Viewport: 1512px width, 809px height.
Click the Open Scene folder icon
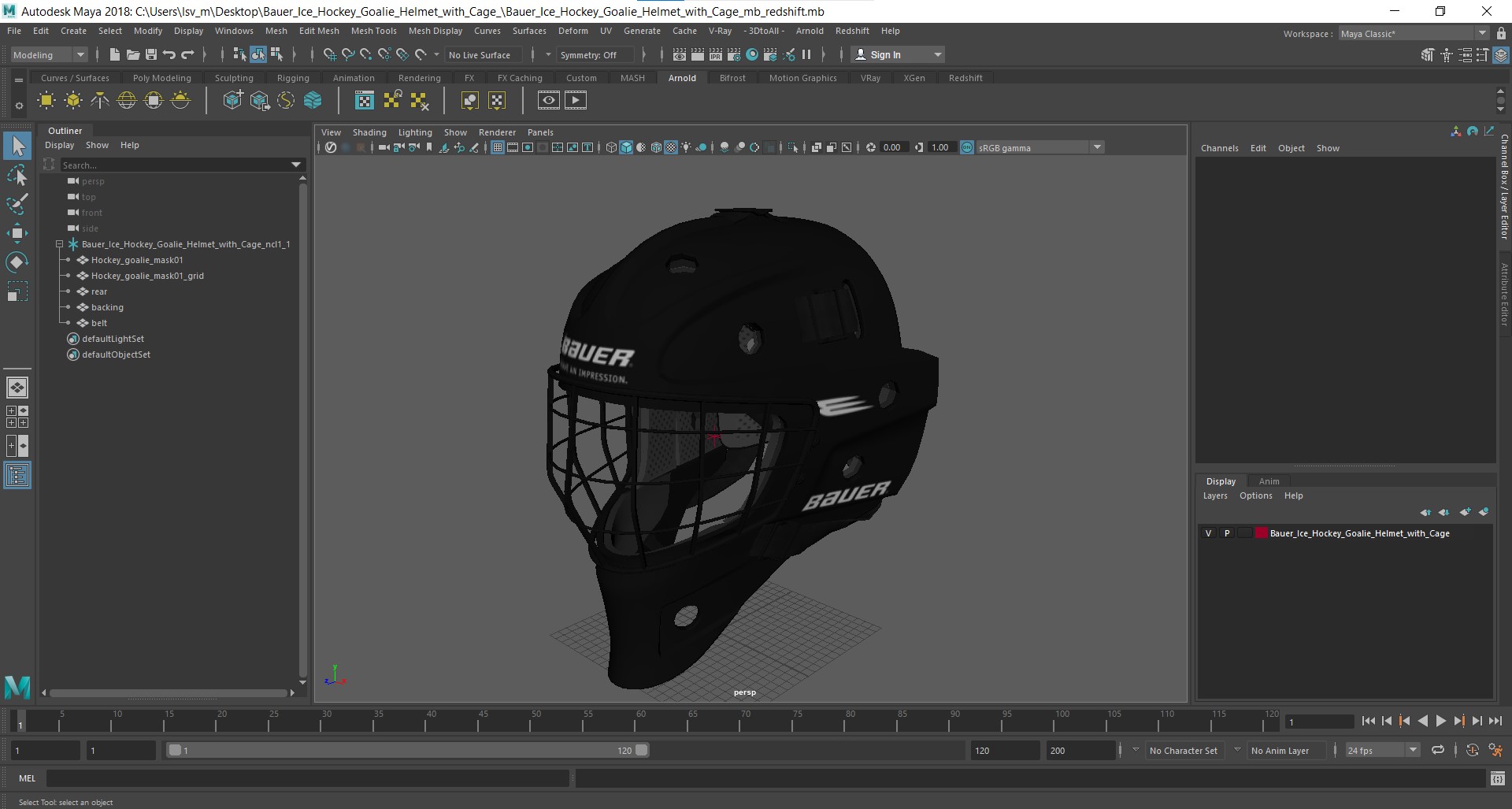133,54
